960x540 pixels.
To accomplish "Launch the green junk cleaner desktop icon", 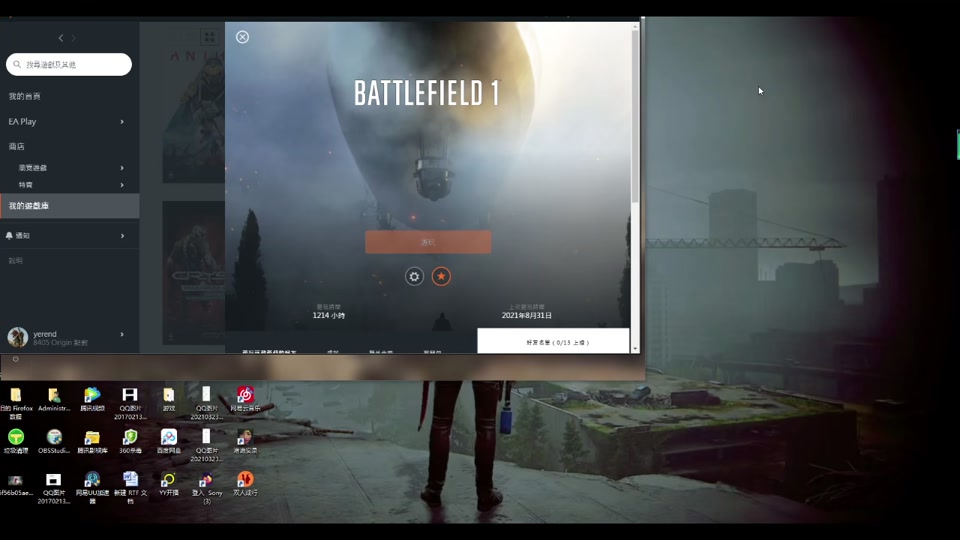I will (16, 441).
